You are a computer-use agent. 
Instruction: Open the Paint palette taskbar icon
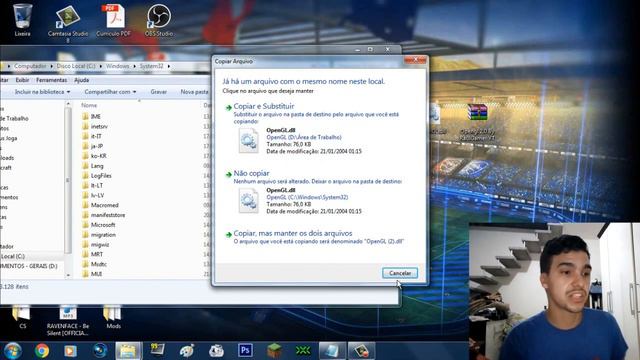click(x=187, y=351)
